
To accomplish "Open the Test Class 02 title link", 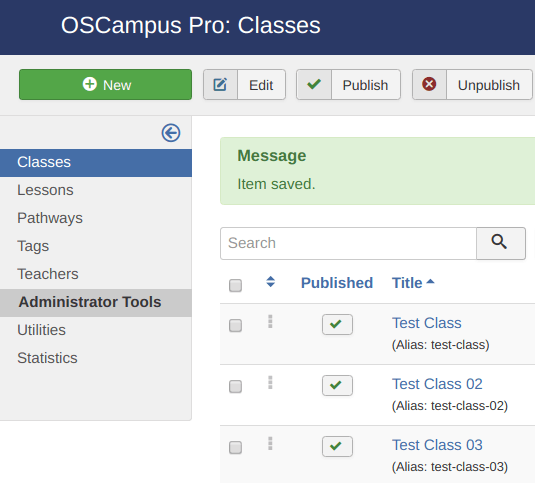I will [x=437, y=384].
